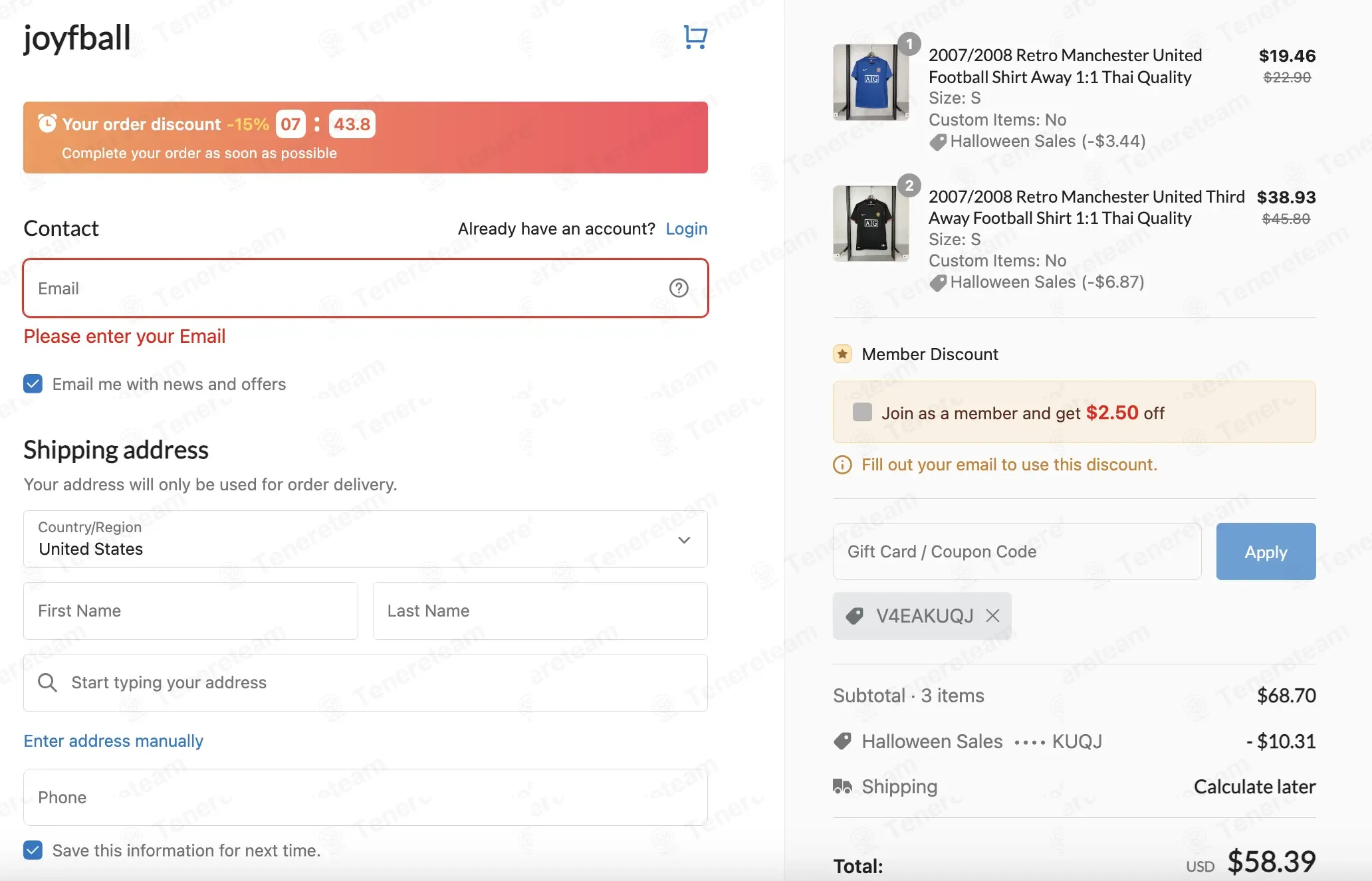
Task: Click the Member Discount star icon
Action: pyautogui.click(x=842, y=354)
